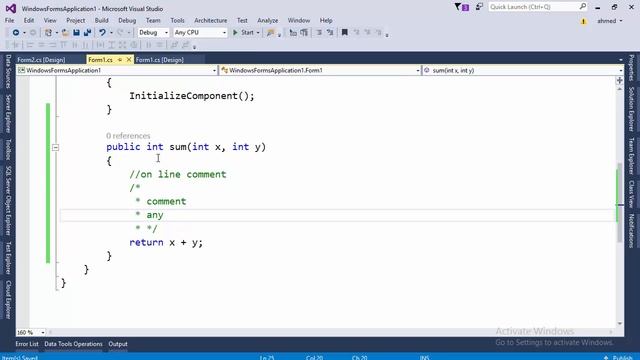Click the Save floppy disk icon
Image resolution: width=640 pixels, height=360 pixels.
(x=76, y=33)
